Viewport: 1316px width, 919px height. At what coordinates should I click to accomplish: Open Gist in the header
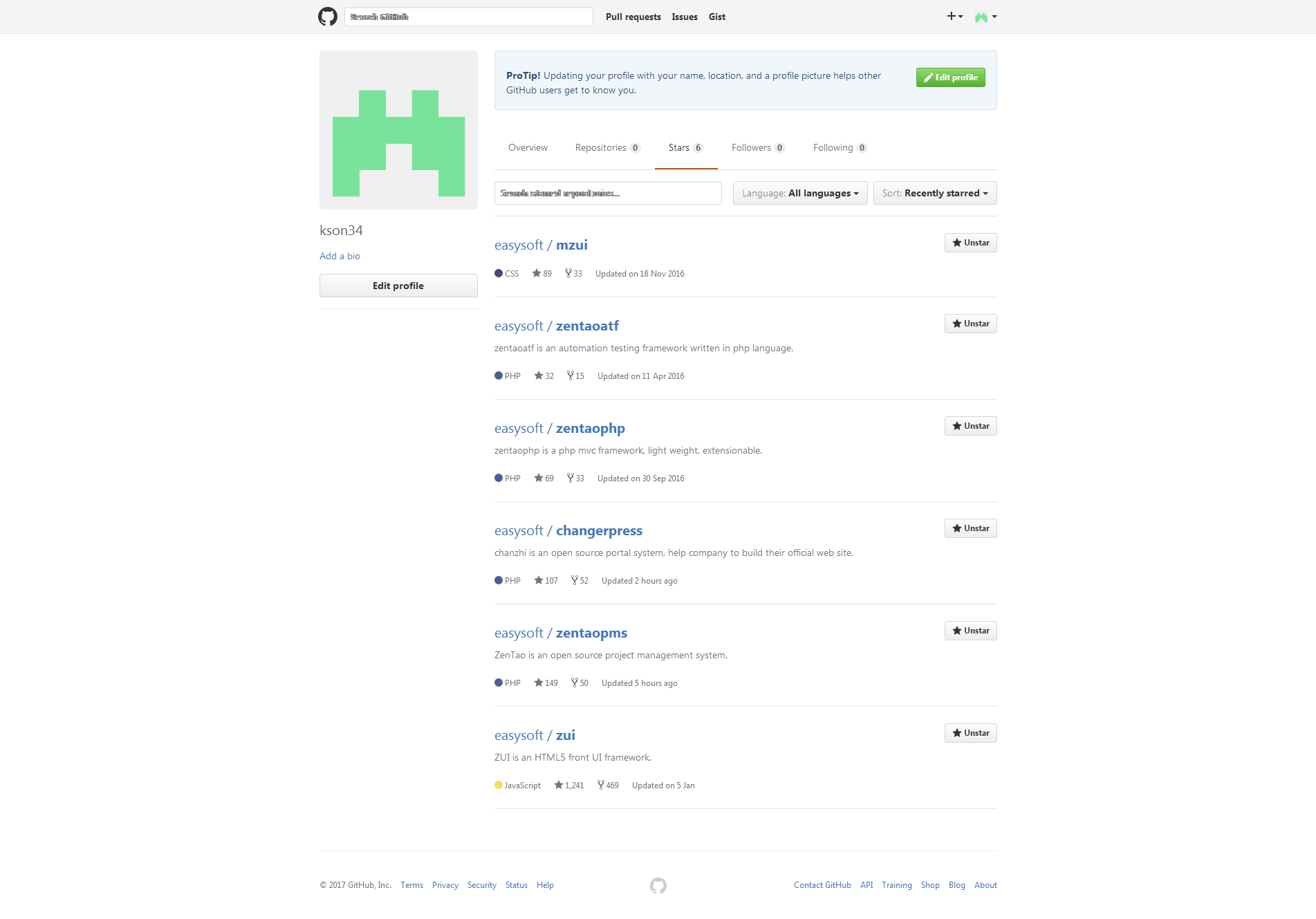[717, 17]
